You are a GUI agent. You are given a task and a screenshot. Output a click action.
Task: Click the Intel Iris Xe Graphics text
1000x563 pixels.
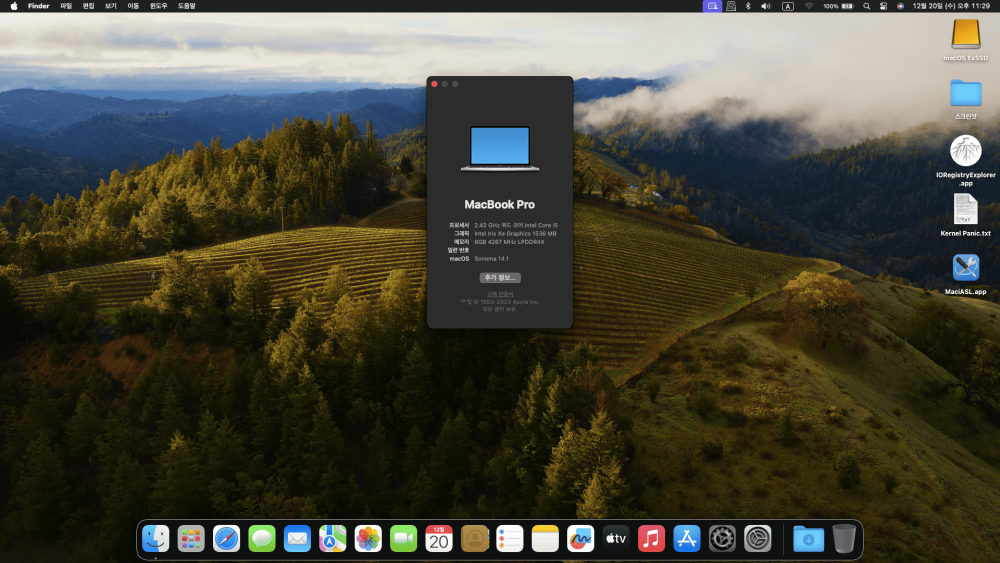515,233
